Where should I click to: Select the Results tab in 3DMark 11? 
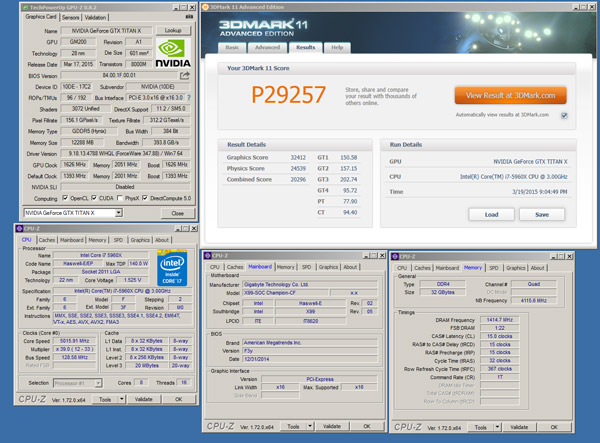pyautogui.click(x=305, y=47)
